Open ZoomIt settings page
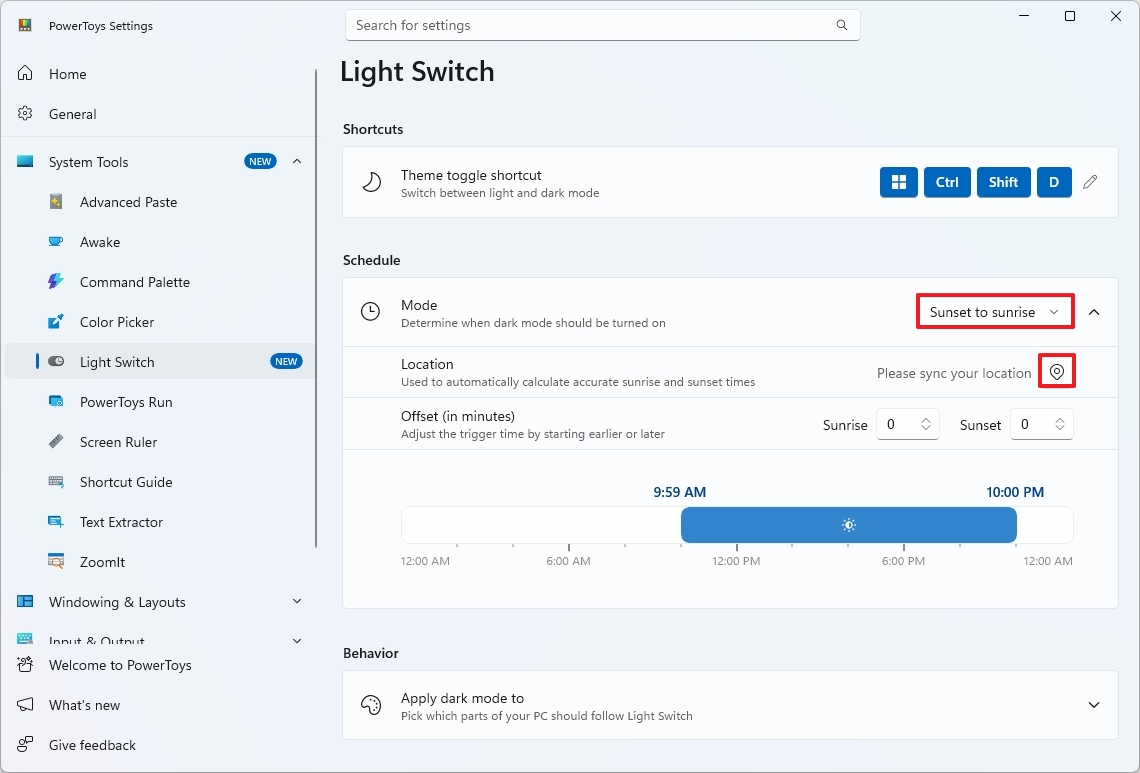The image size is (1140, 773). 102,562
